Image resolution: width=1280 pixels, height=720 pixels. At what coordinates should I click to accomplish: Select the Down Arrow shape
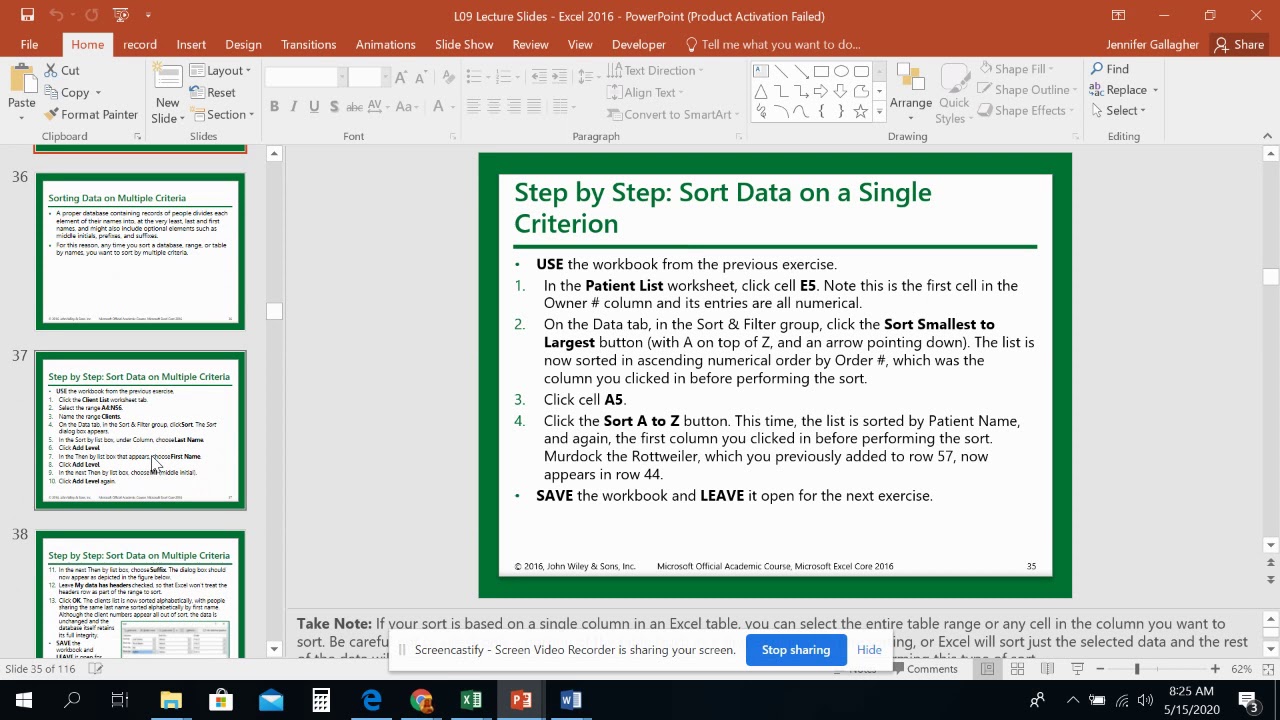click(841, 91)
